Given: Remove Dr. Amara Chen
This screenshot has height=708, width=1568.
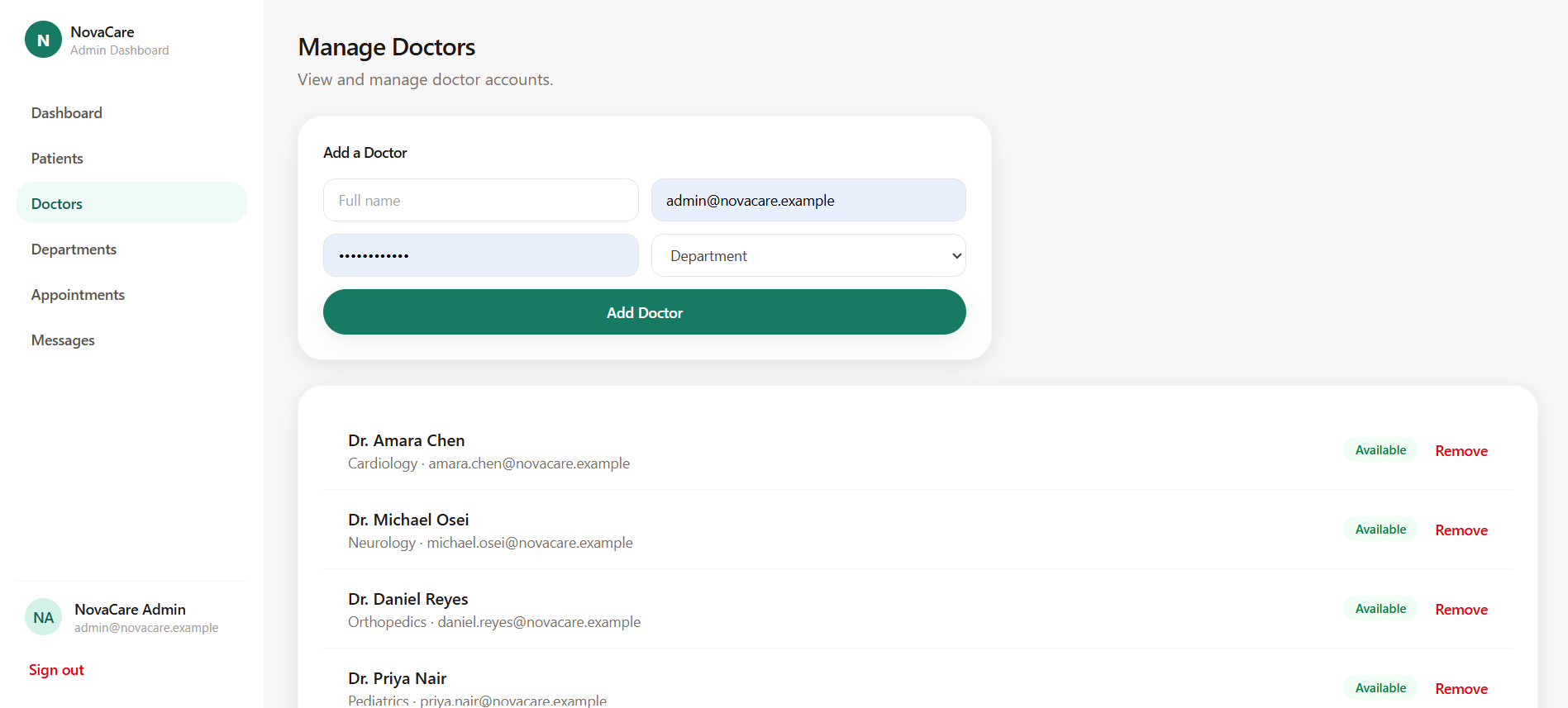Looking at the screenshot, I should [x=1461, y=450].
